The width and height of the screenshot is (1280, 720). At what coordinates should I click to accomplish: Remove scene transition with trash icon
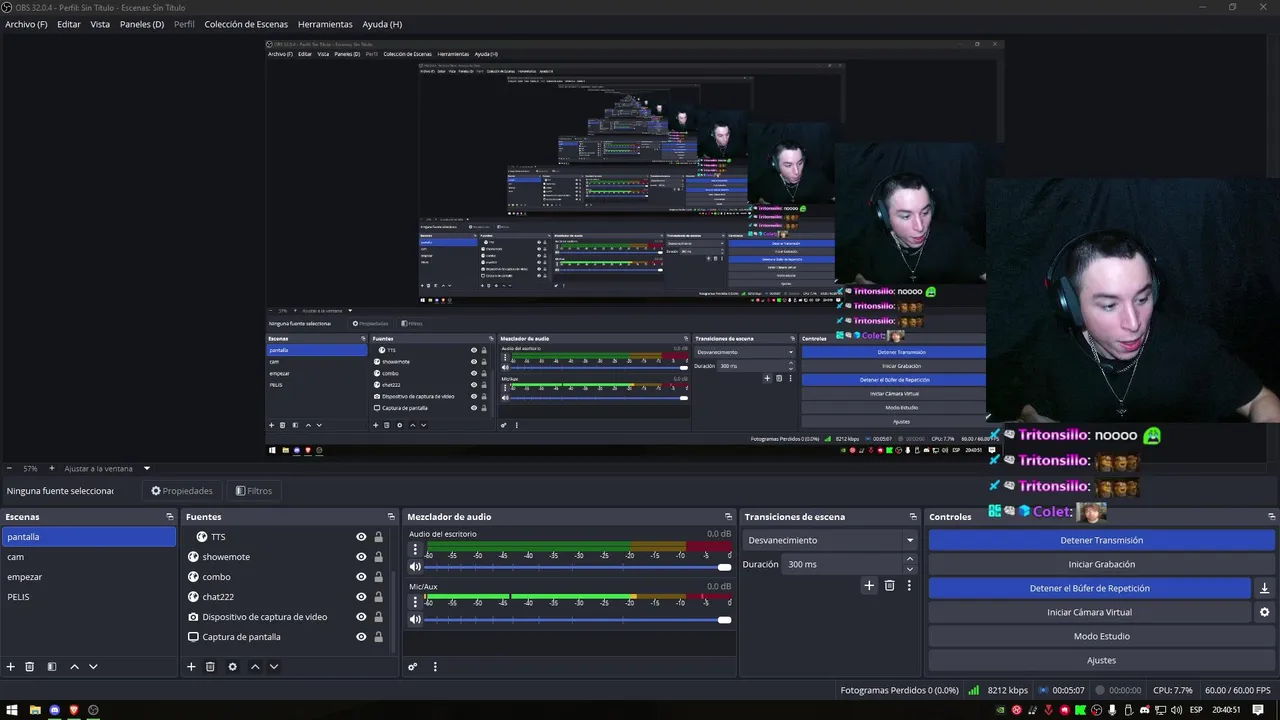coord(890,586)
